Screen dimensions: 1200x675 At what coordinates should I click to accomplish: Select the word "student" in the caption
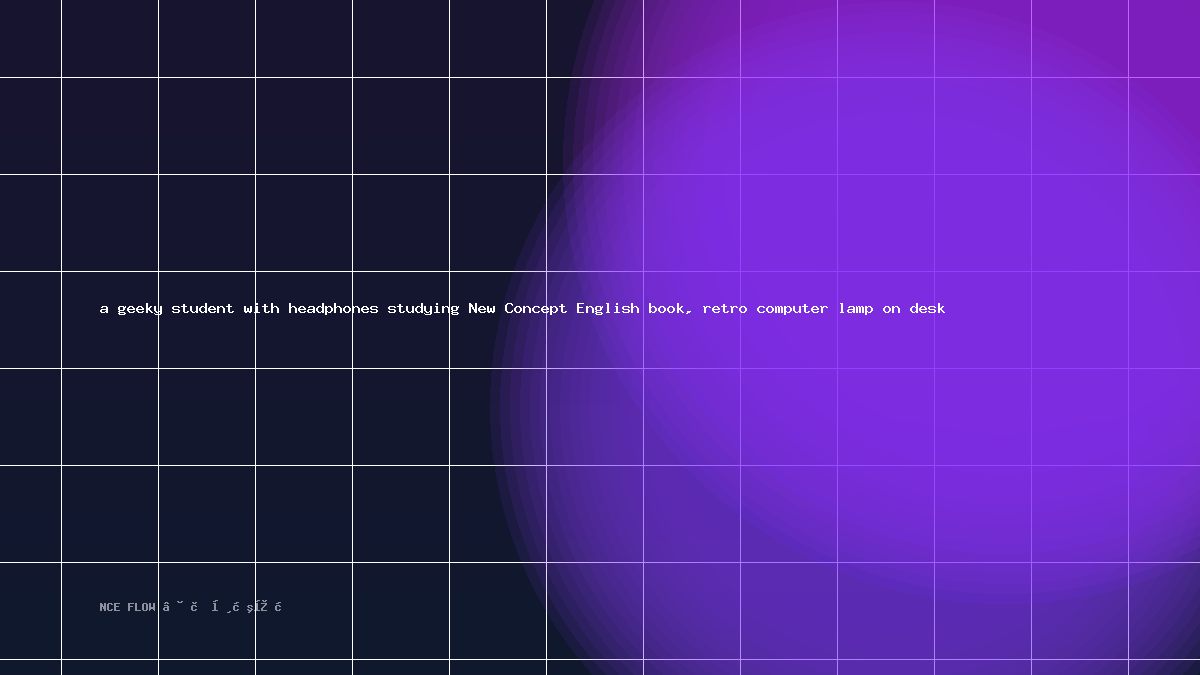203,308
